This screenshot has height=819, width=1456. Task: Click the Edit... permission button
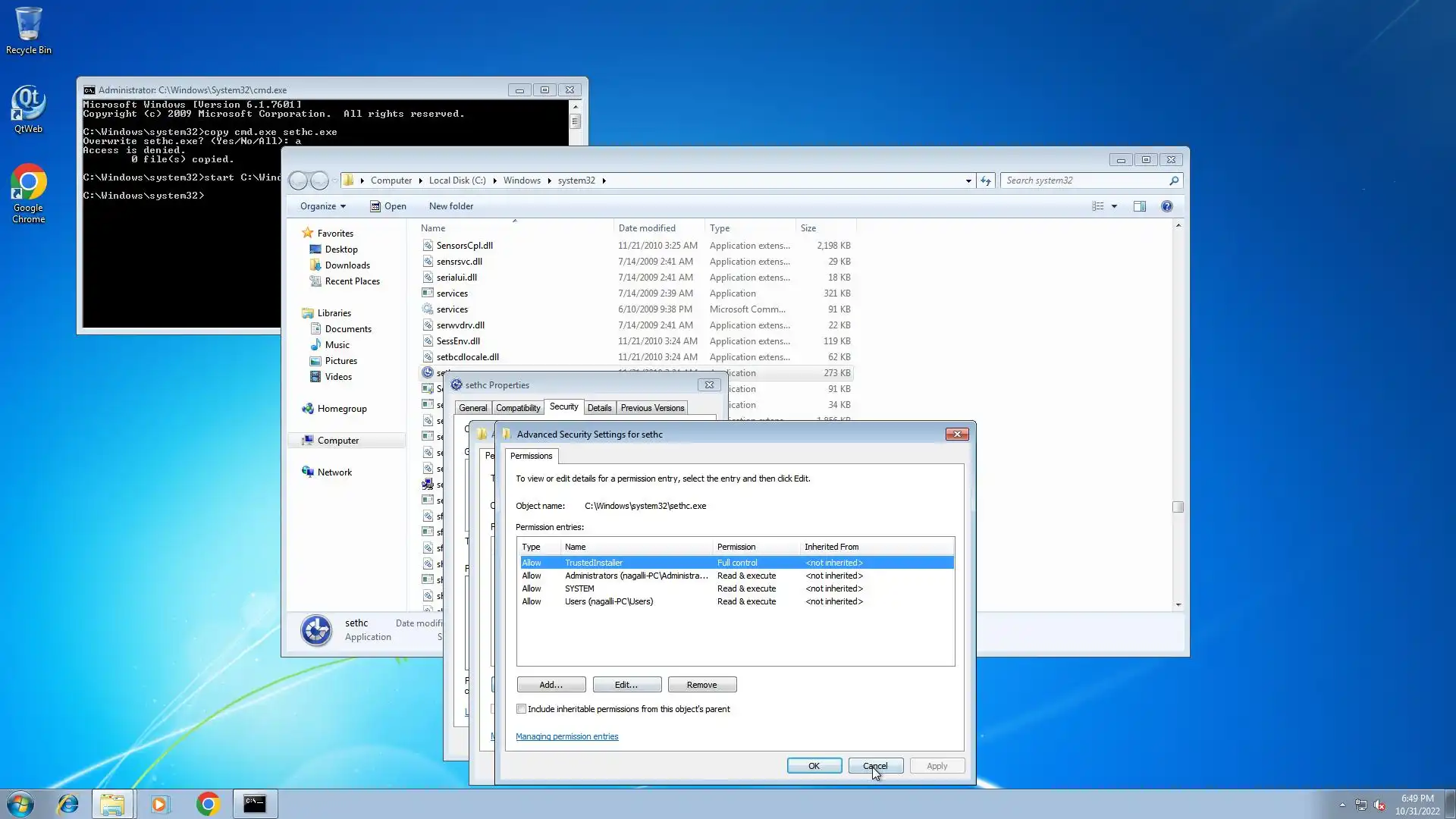pyautogui.click(x=626, y=685)
